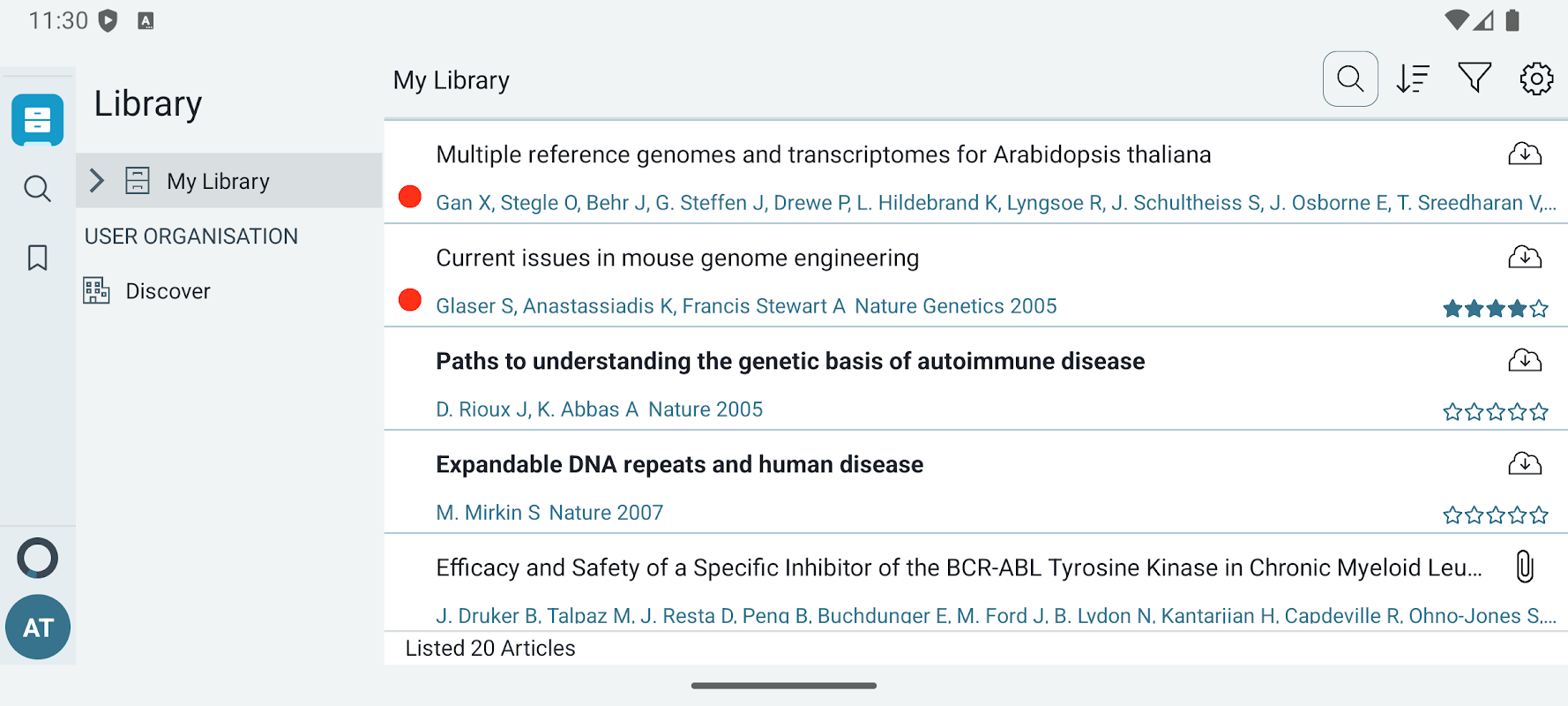Toggle red label on mouse genome article
This screenshot has height=706, width=1568.
[410, 300]
